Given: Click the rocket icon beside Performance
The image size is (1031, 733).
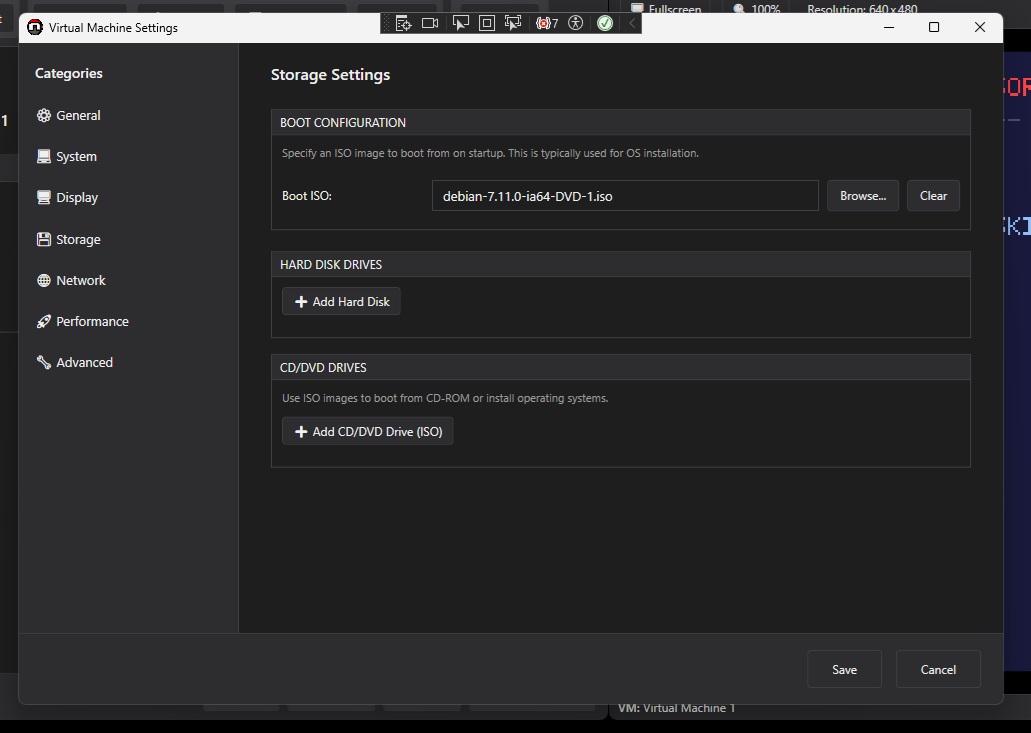Looking at the screenshot, I should tap(43, 321).
